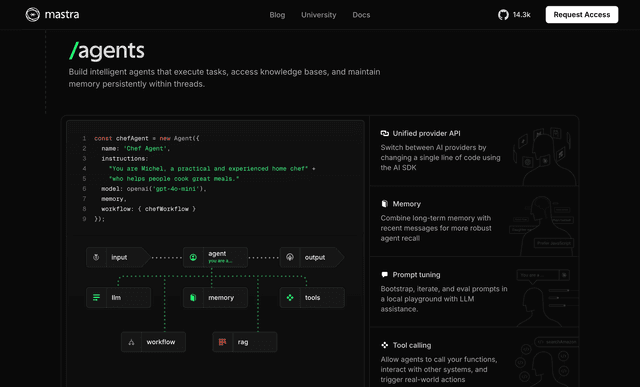Select the rag node red grid icon
Image resolution: width=640 pixels, height=387 pixels.
pos(222,342)
